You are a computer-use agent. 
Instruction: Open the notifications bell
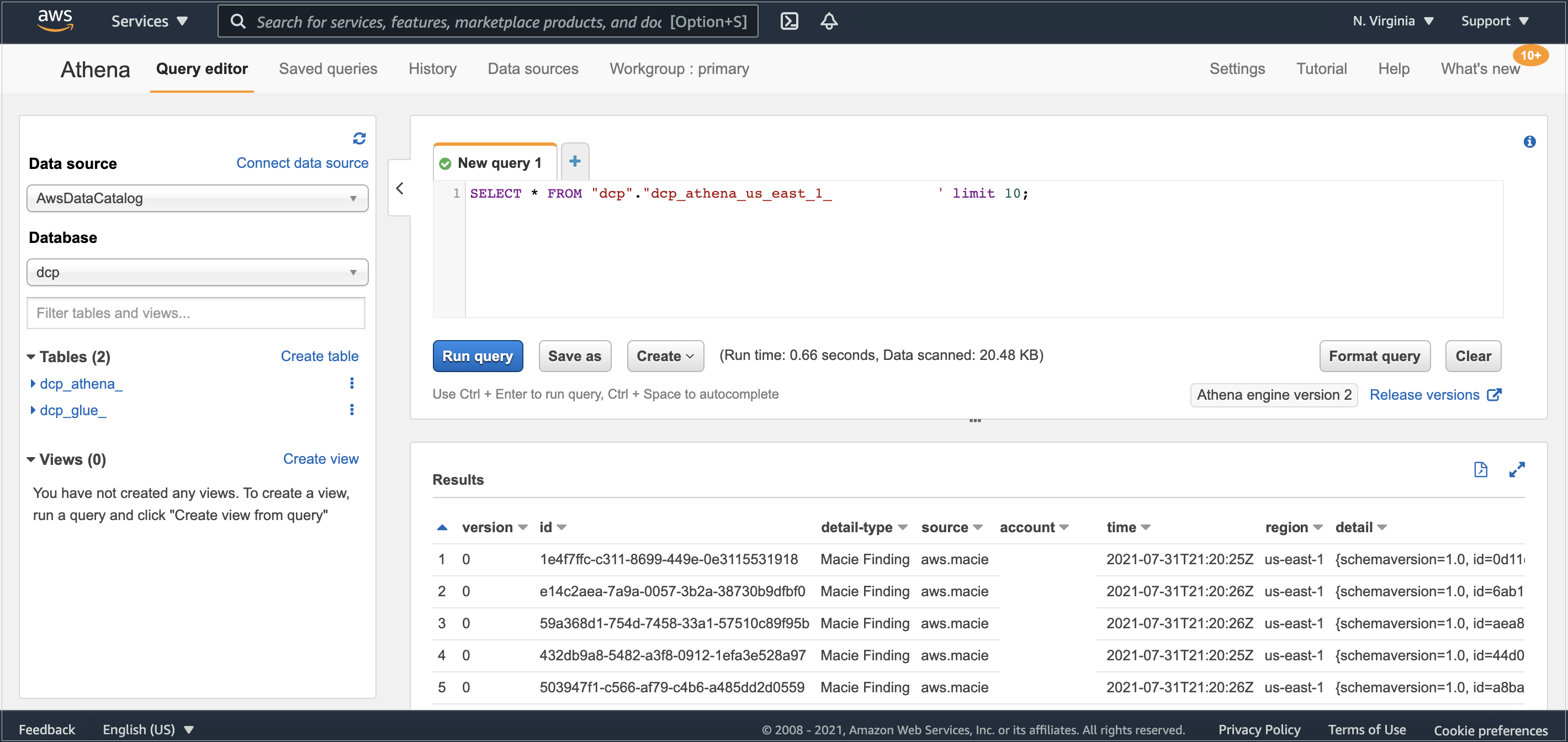828,22
